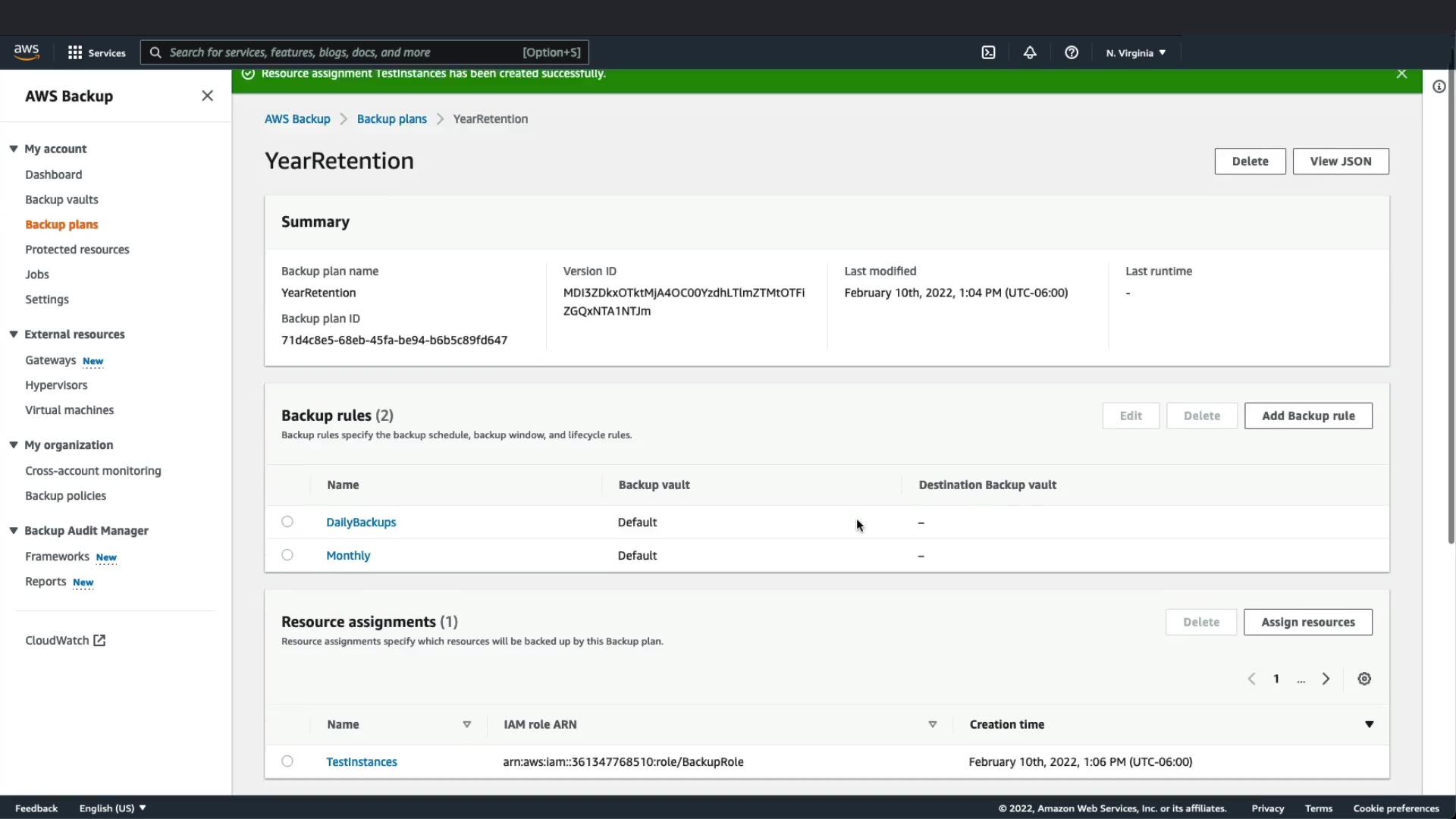This screenshot has height=819, width=1456.
Task: Click the page scrollbar on the right
Action: tap(1451, 303)
